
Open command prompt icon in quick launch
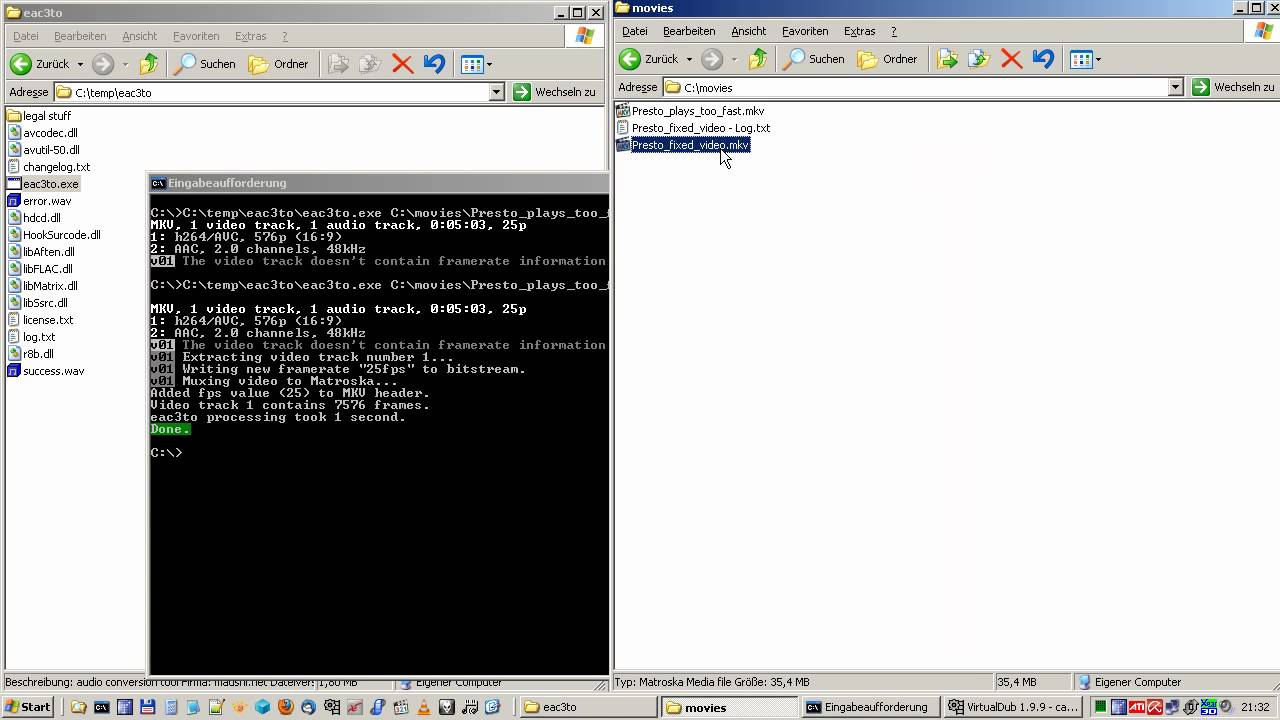(x=101, y=707)
